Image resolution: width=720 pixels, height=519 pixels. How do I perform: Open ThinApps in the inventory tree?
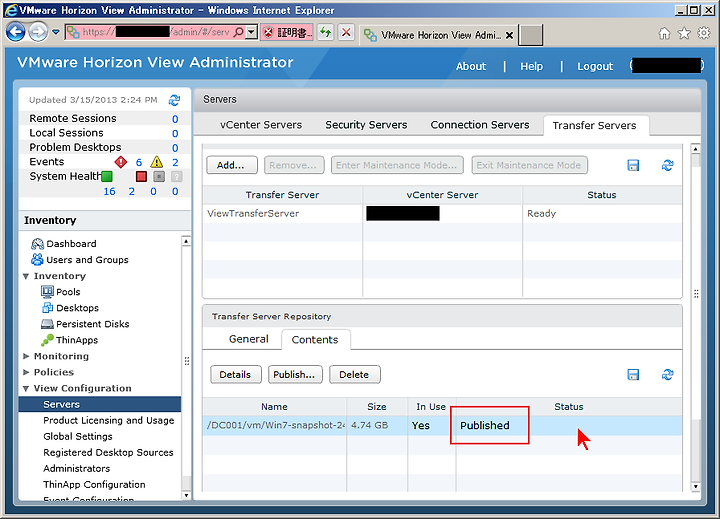(69, 340)
